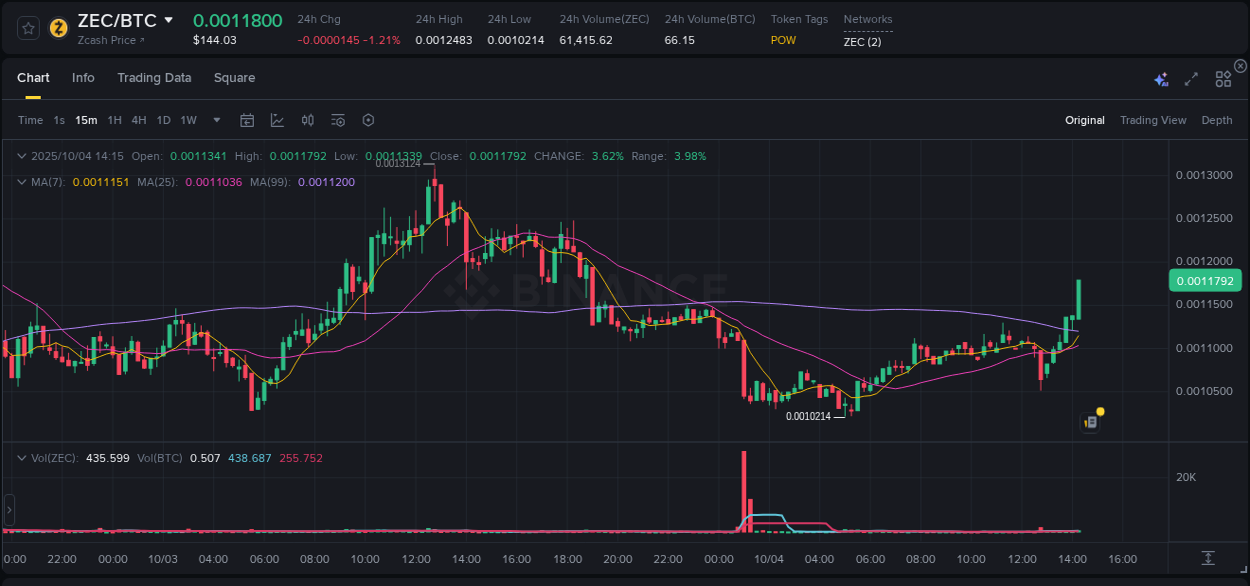1250x586 pixels.
Task: Expand the extra time intervals dropdown arrow
Action: pos(215,120)
